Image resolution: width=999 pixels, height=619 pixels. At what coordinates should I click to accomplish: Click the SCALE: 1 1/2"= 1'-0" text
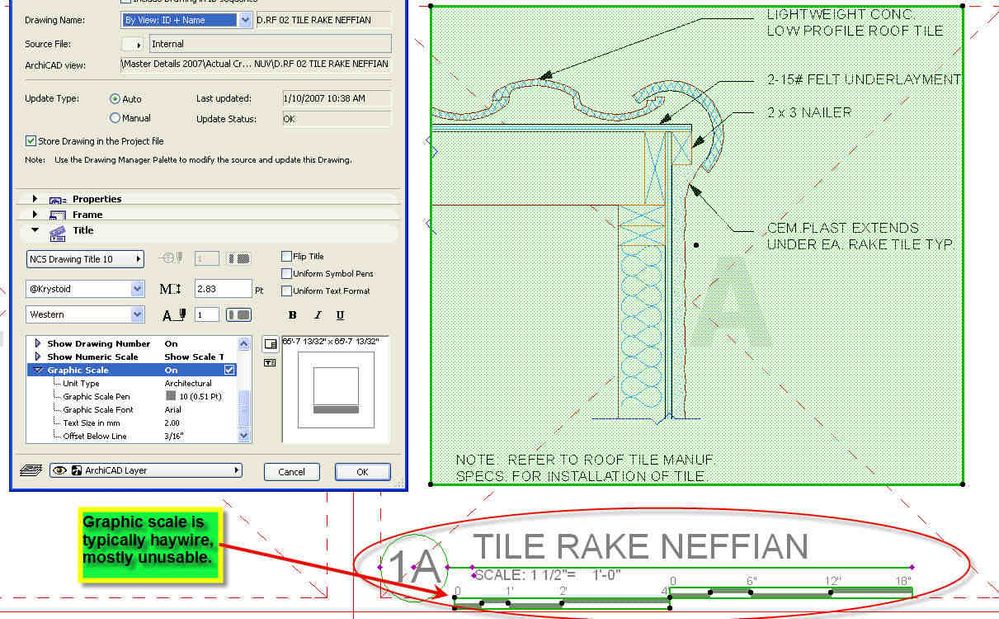[549, 575]
